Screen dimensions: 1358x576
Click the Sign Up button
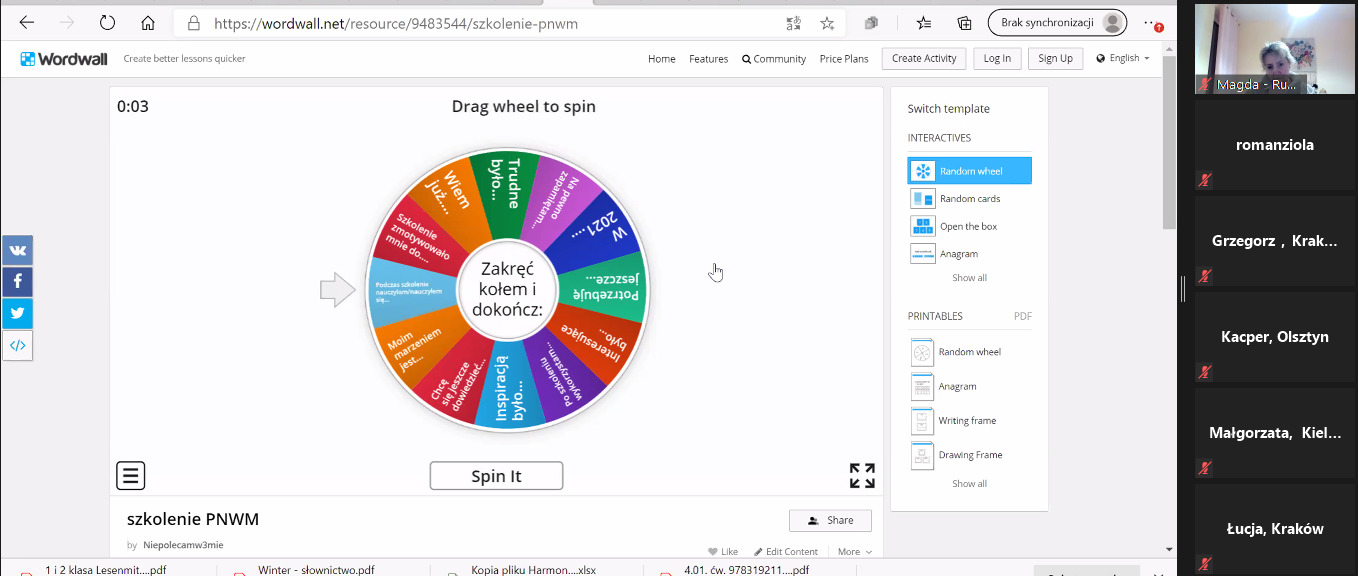tap(1055, 58)
